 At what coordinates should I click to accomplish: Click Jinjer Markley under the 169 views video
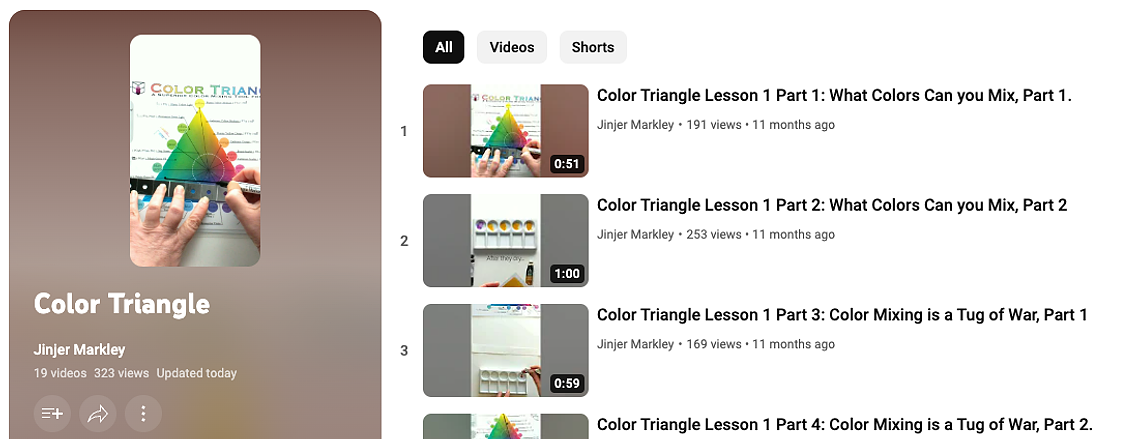pos(636,345)
